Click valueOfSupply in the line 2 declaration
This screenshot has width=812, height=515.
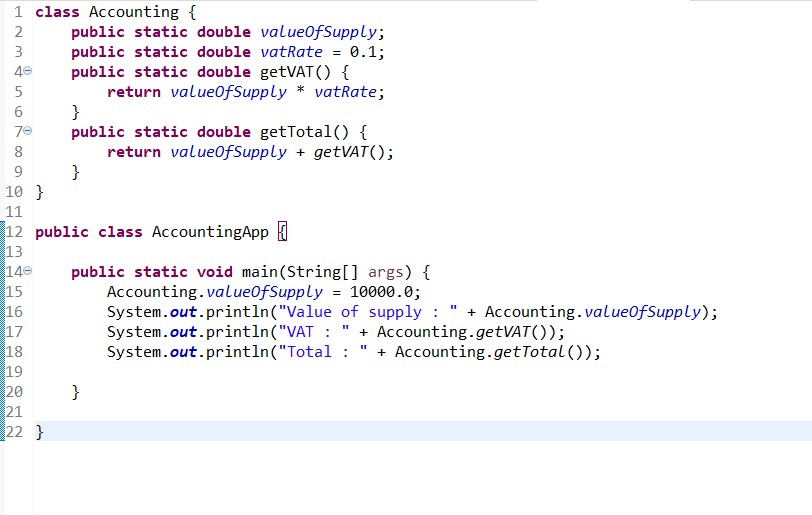[318, 33]
